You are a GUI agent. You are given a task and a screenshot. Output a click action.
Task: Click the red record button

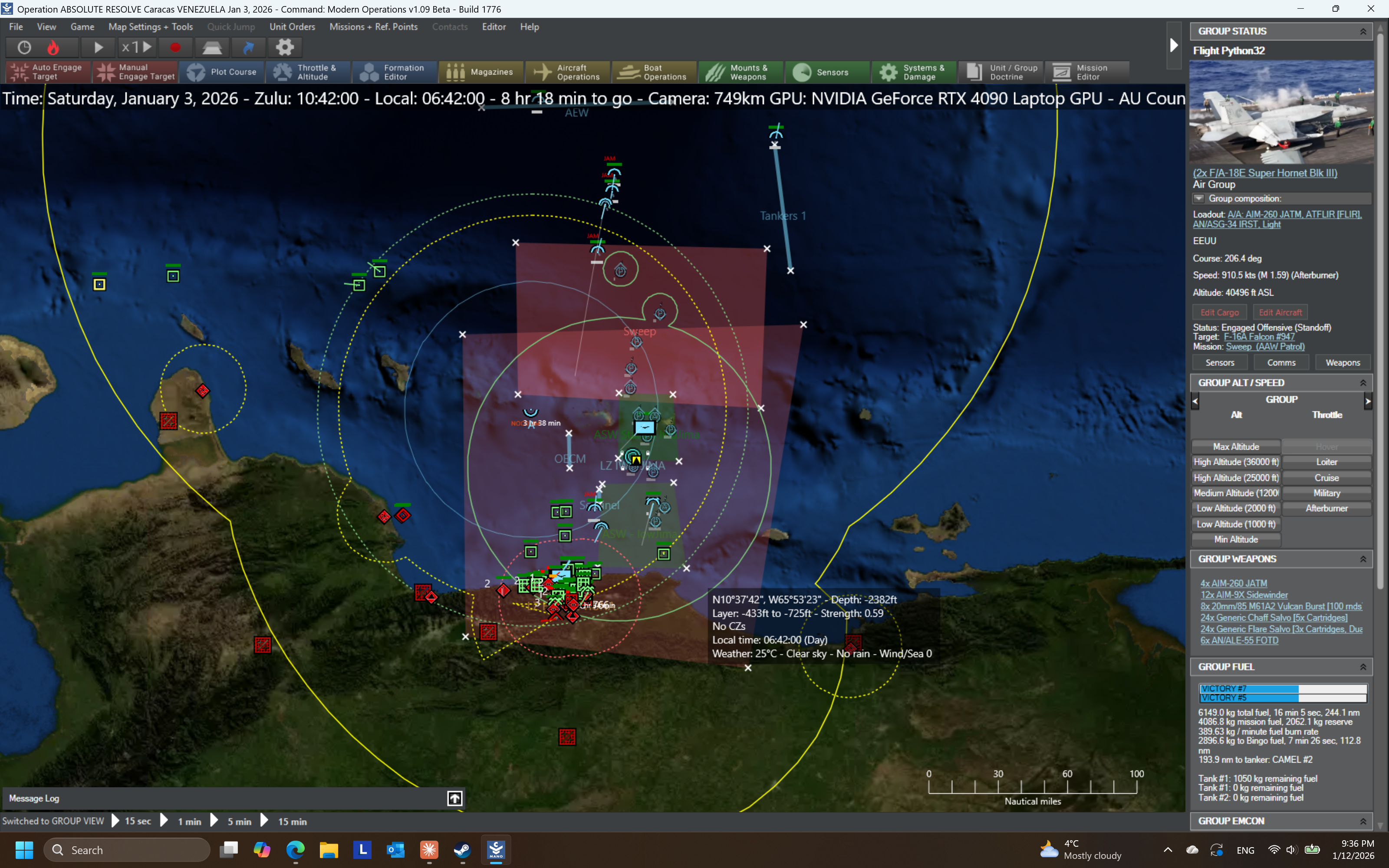click(x=175, y=47)
